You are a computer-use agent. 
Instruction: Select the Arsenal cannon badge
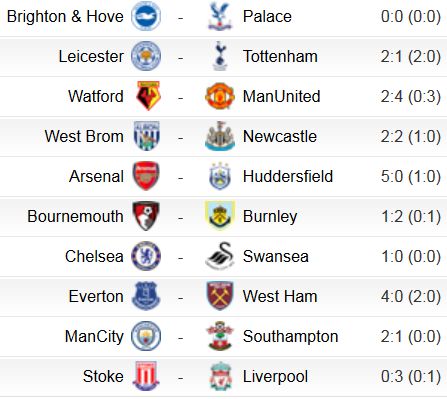146,176
